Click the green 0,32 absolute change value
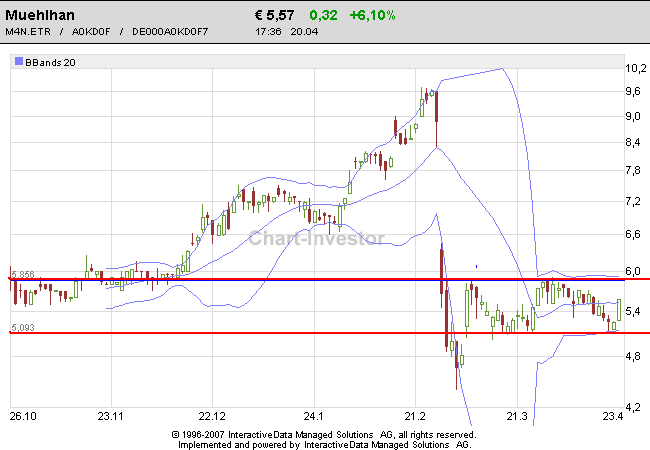This screenshot has height=450, width=650. [x=323, y=15]
